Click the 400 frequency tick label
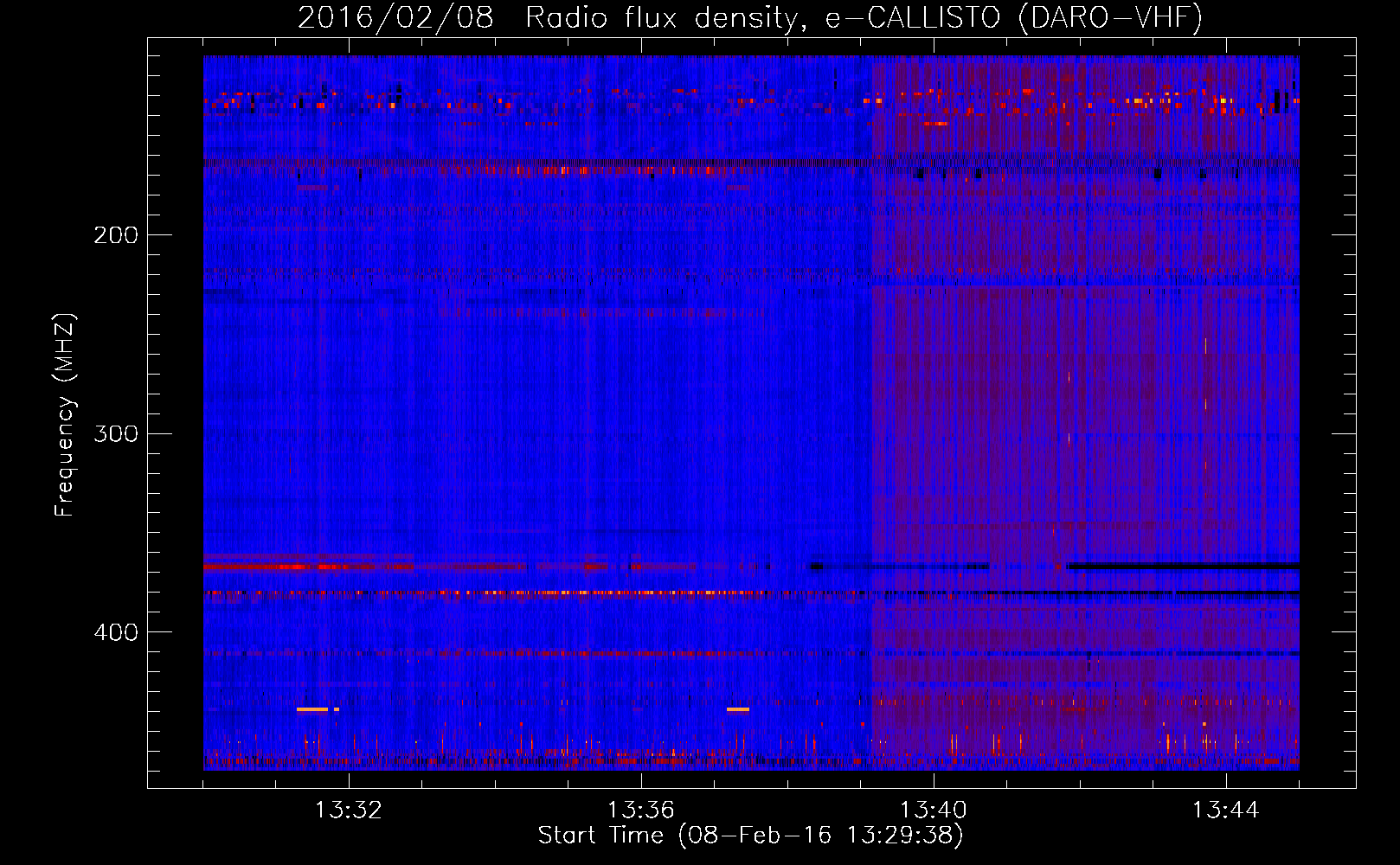Viewport: 1400px width, 865px height. tap(116, 632)
